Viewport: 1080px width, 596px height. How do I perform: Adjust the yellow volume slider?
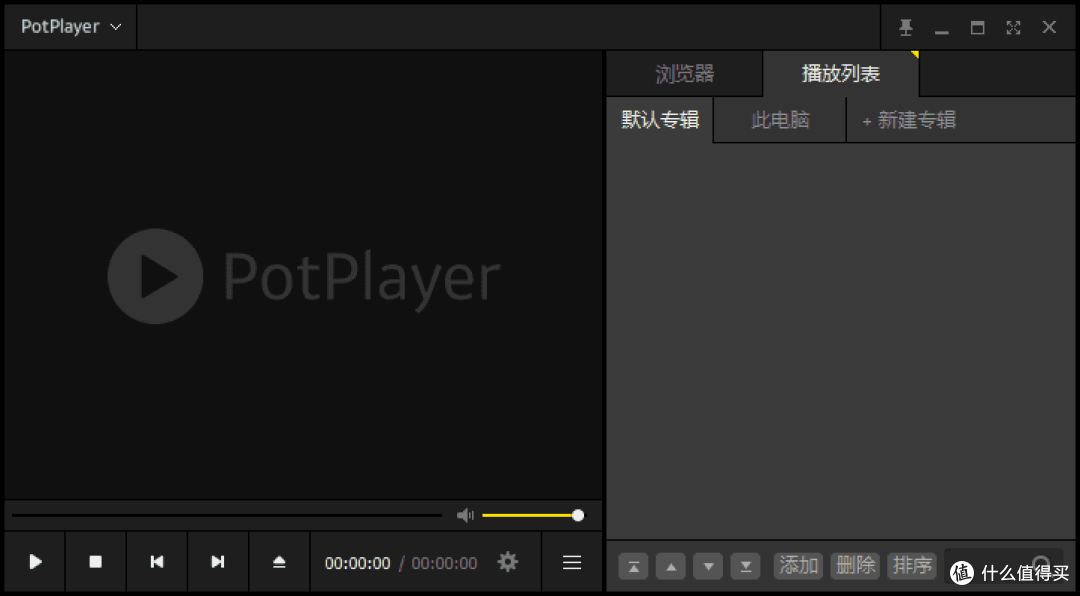click(x=533, y=515)
